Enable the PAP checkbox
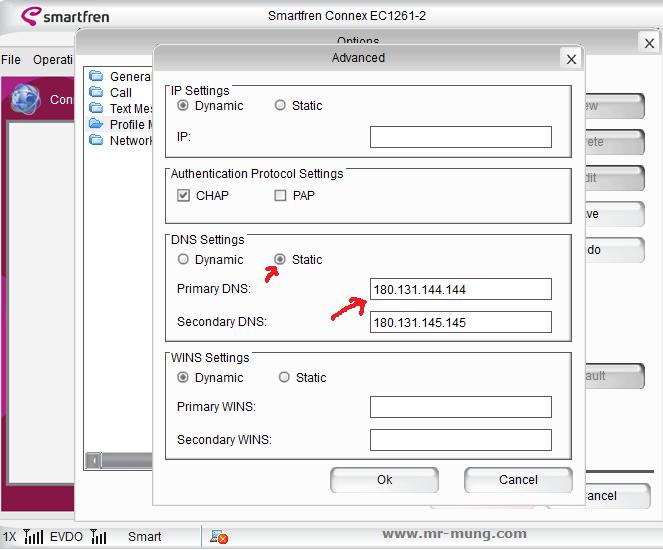Screen dimensions: 663x550 tap(280, 195)
